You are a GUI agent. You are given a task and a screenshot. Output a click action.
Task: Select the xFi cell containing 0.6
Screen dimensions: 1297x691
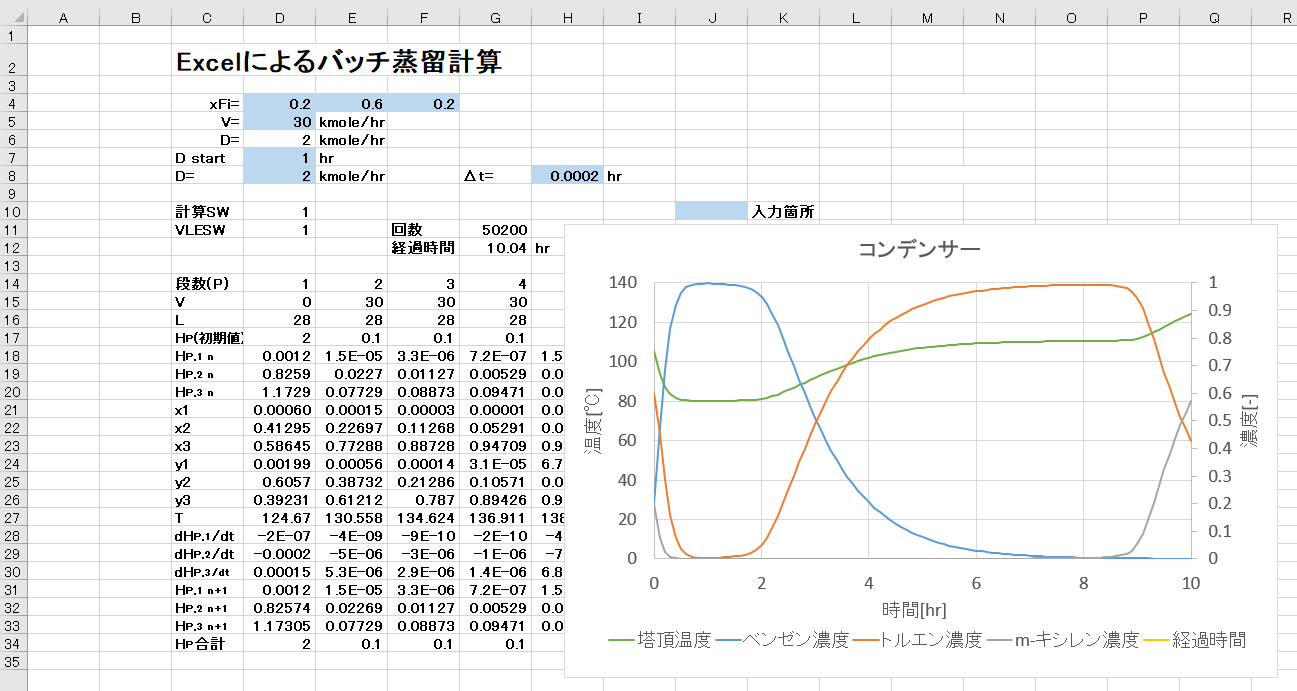tap(351, 103)
